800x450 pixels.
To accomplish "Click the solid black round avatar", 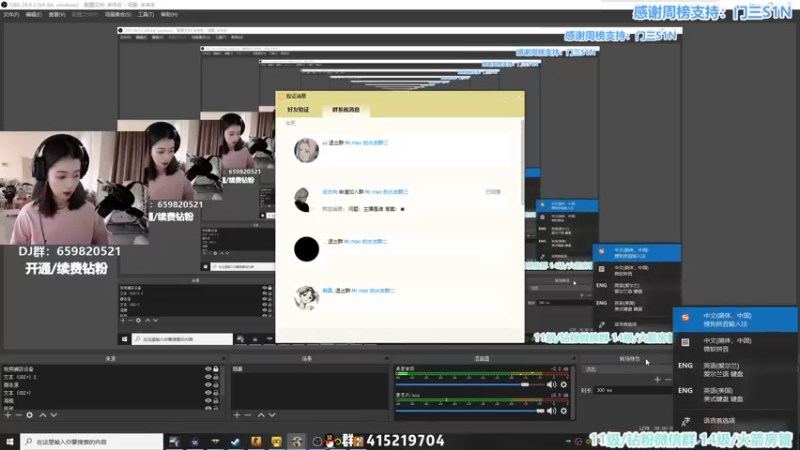I will point(306,249).
